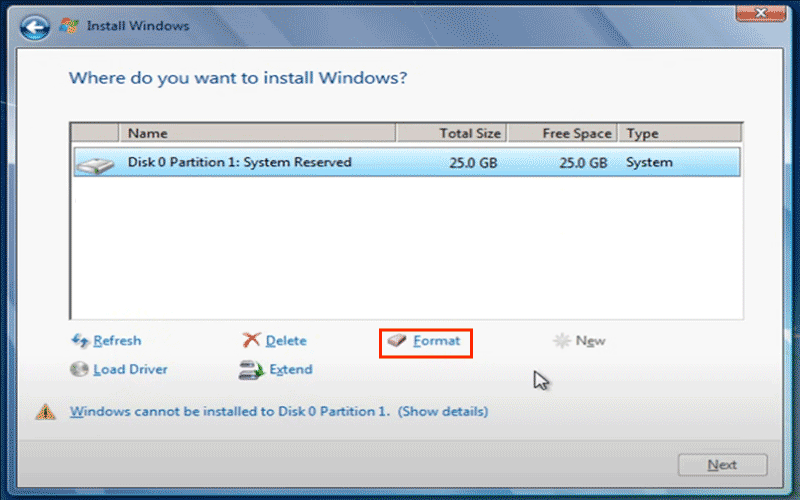This screenshot has height=500, width=800.
Task: Open Show details for the install warning
Action: 443,411
